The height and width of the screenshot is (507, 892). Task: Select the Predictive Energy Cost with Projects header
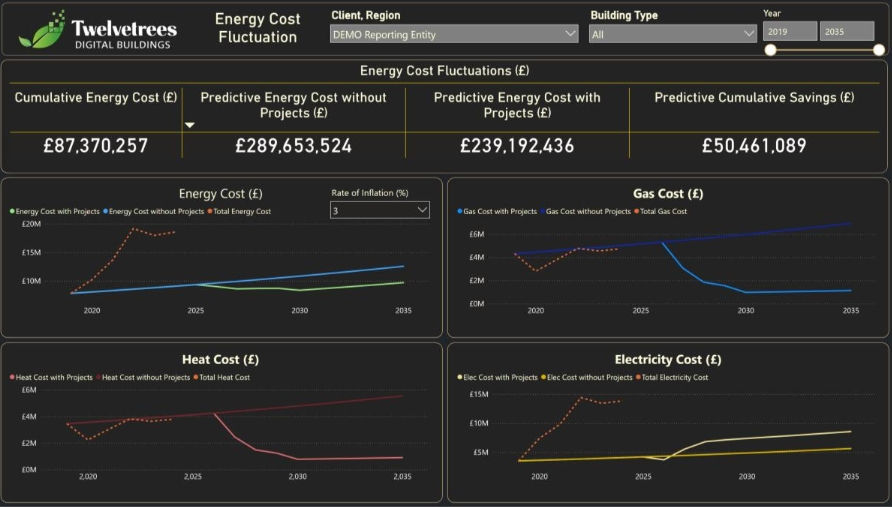click(517, 105)
